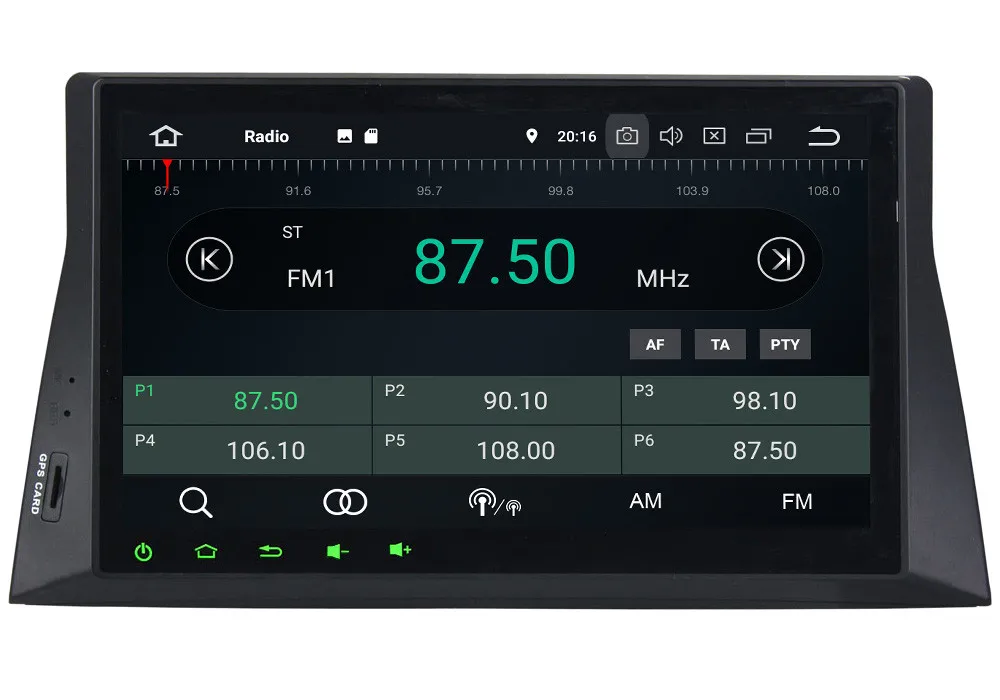Go to the home screen via top house icon
Screen dimensions: 1000x700
pos(166,136)
